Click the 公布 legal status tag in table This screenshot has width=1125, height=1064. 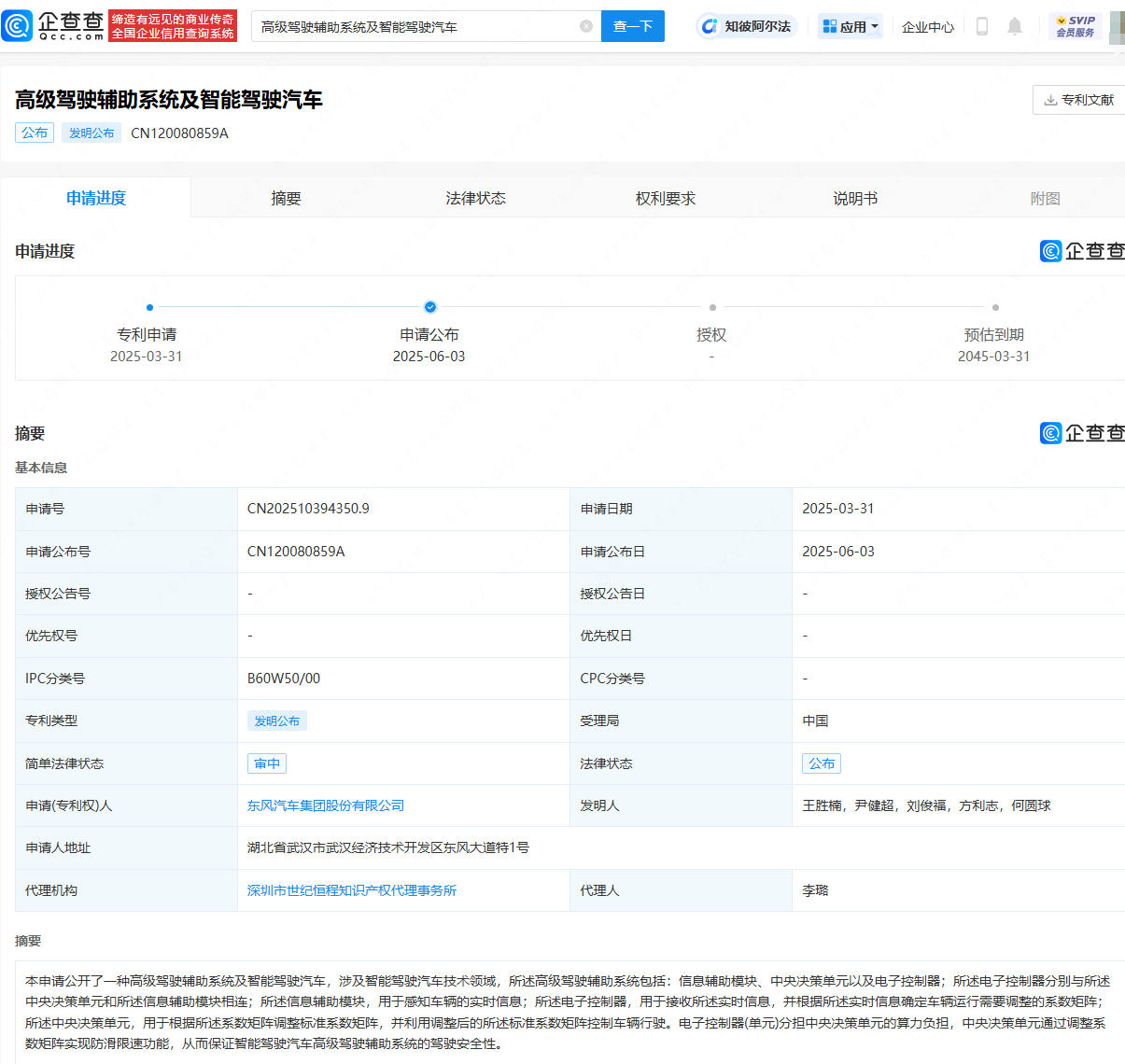[822, 763]
